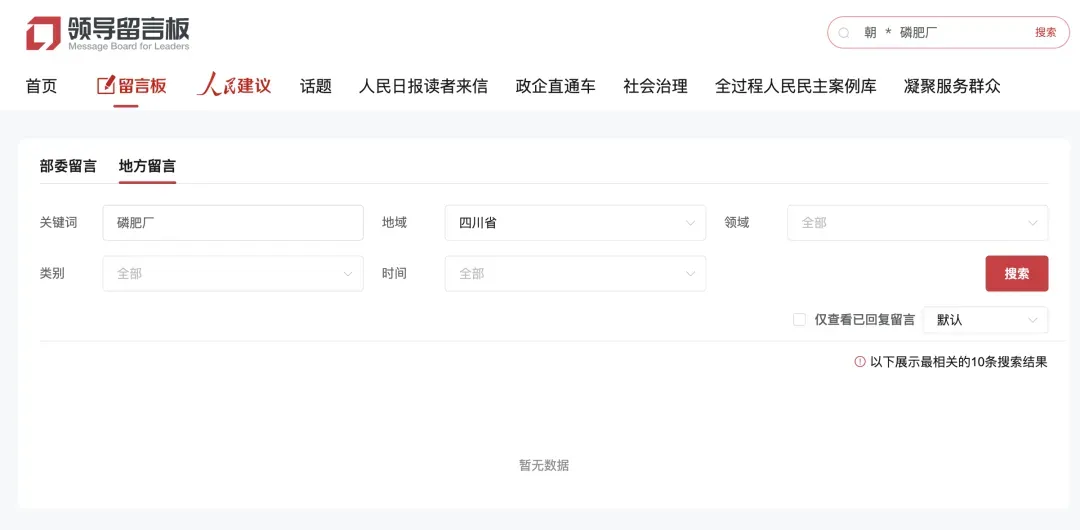1080x530 pixels.
Task: Select the 地方留言 tab
Action: 147,166
